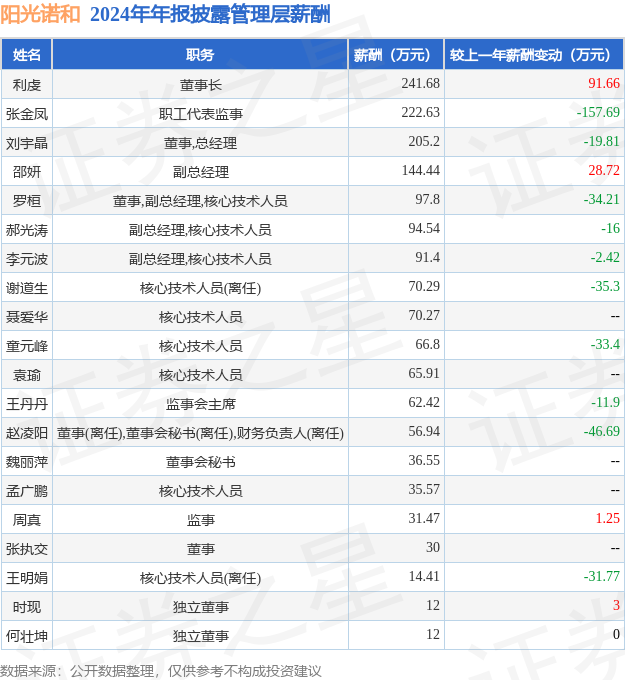Select the name cell 聂爱华
Screen dimensions: 625x680
click(x=26, y=317)
